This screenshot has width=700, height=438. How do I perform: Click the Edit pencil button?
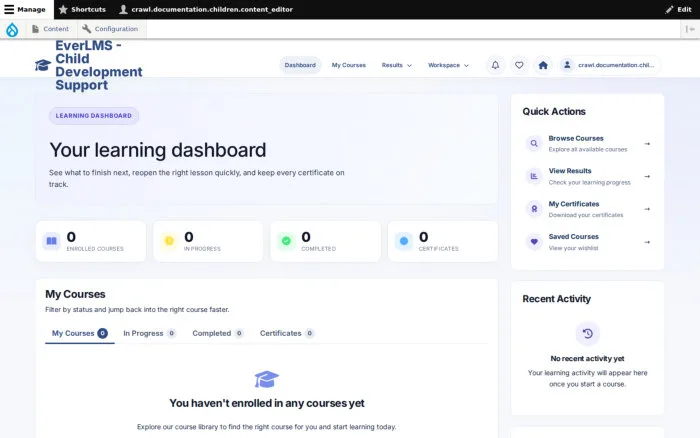[x=678, y=9]
